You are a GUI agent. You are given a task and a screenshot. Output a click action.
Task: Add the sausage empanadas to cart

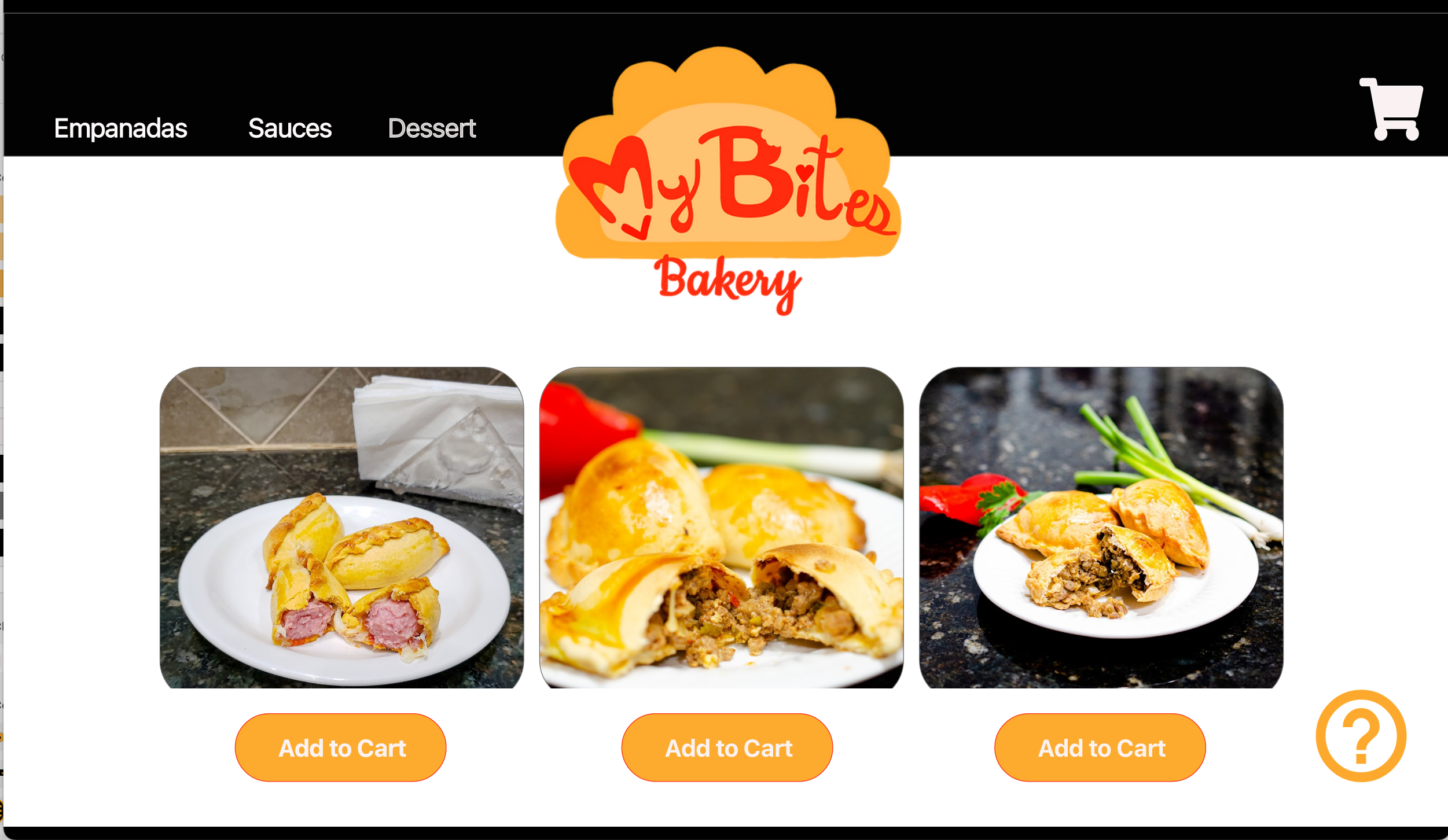click(x=341, y=747)
